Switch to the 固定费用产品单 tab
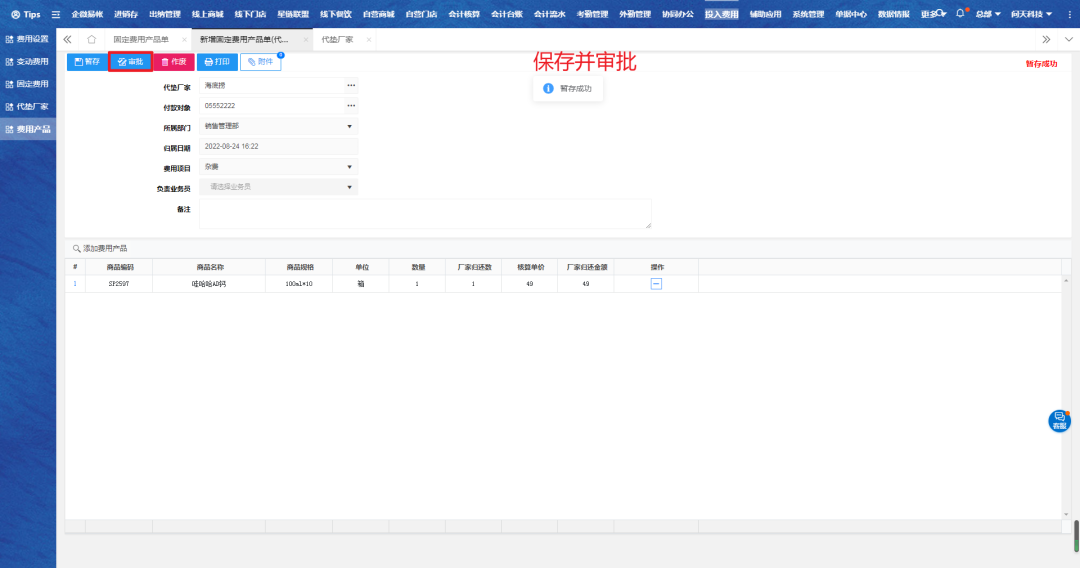The width and height of the screenshot is (1080, 568). coord(141,39)
